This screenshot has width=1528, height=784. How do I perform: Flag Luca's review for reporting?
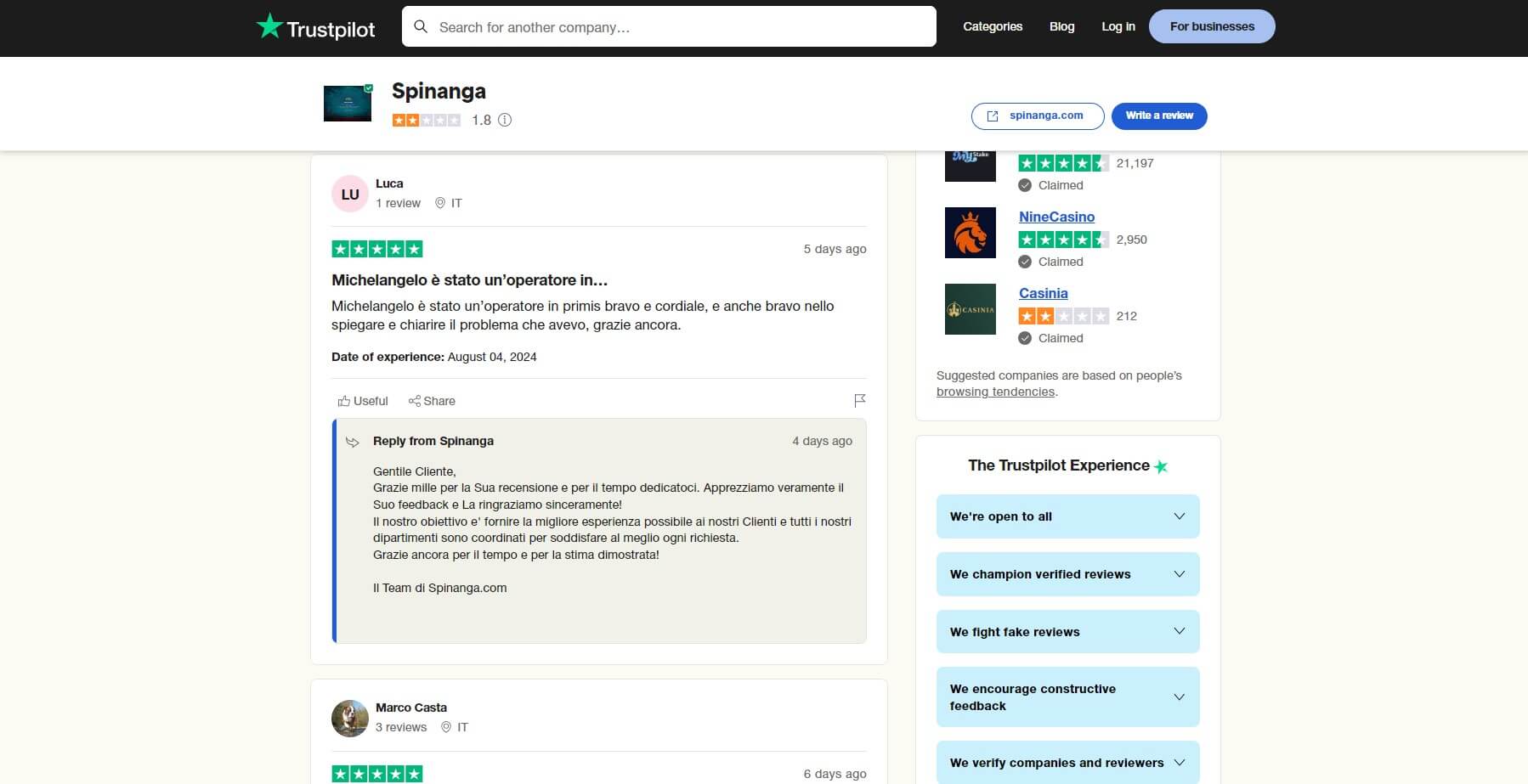pos(860,399)
